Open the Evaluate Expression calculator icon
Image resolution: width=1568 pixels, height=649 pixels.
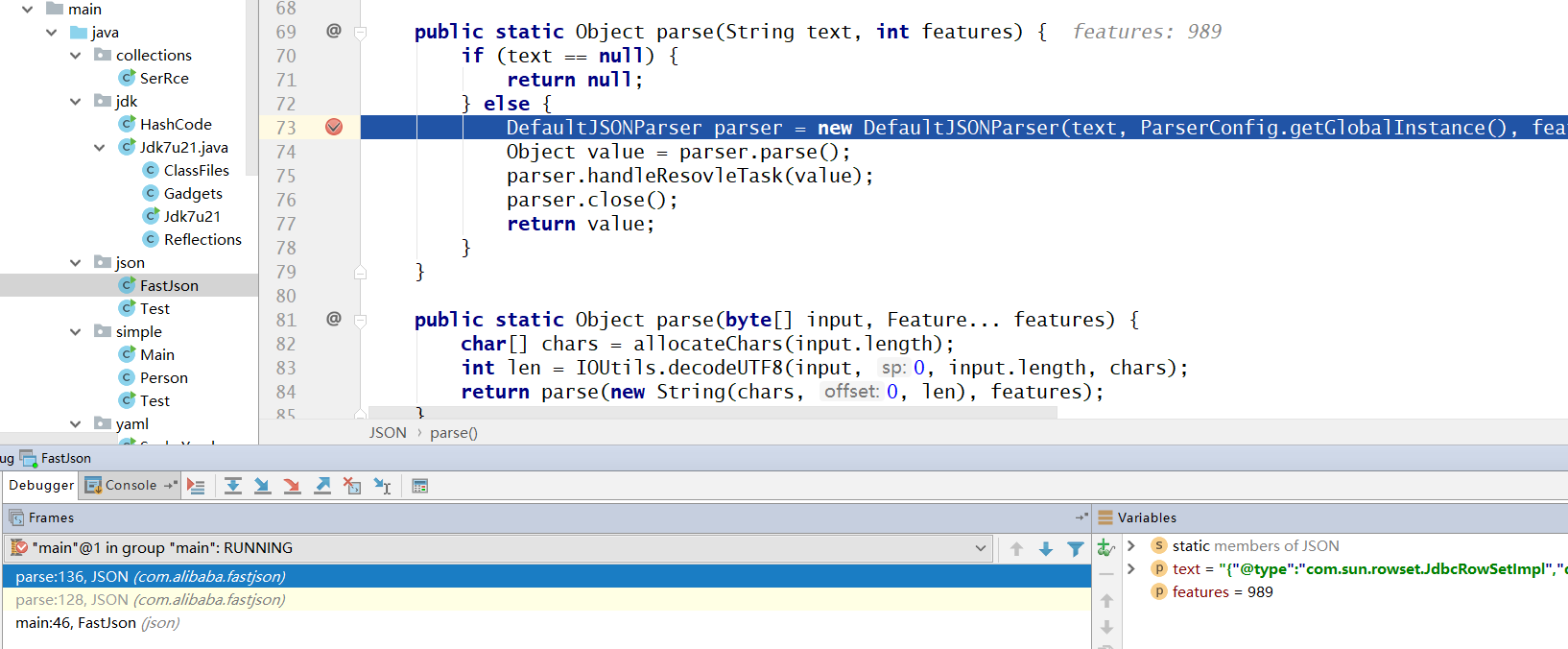419,486
